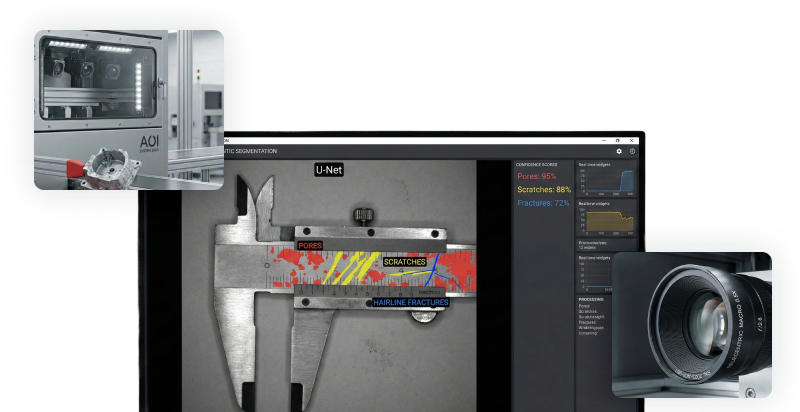Open the blue real-time widget chart
800x412 pixels.
[606, 178]
